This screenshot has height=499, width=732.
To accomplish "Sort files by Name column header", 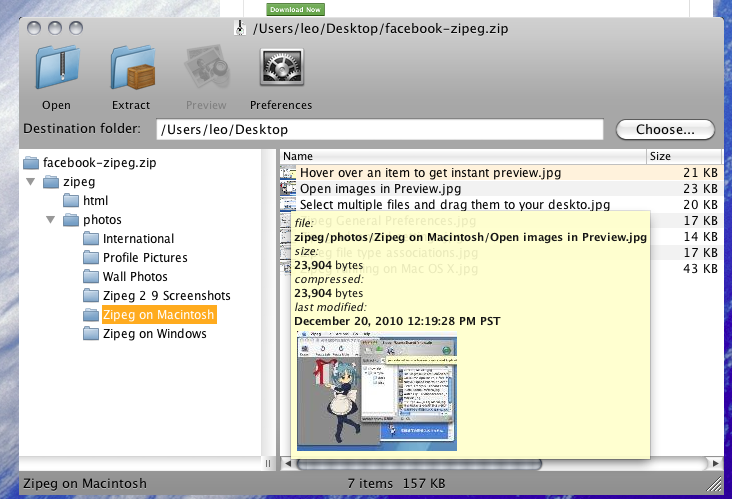I will pos(460,156).
